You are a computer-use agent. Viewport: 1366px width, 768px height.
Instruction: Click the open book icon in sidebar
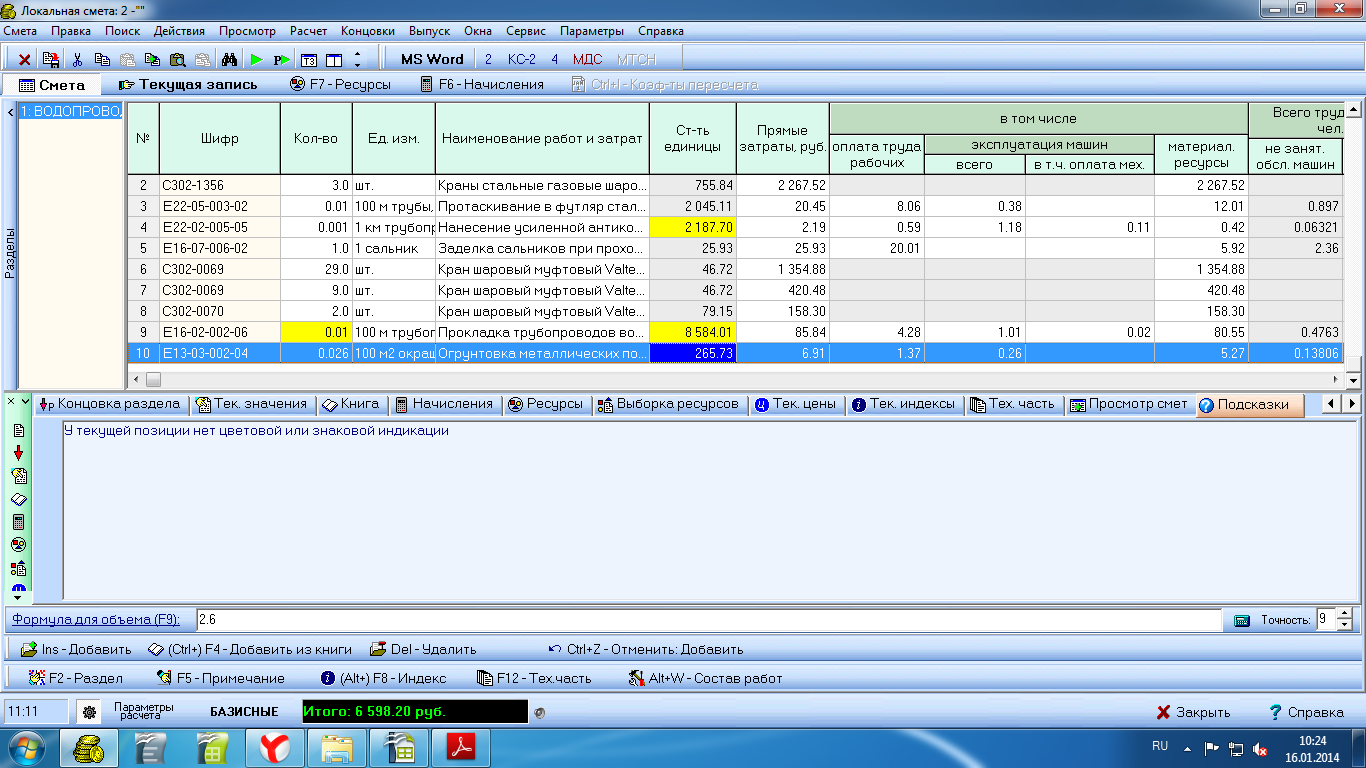coord(18,499)
